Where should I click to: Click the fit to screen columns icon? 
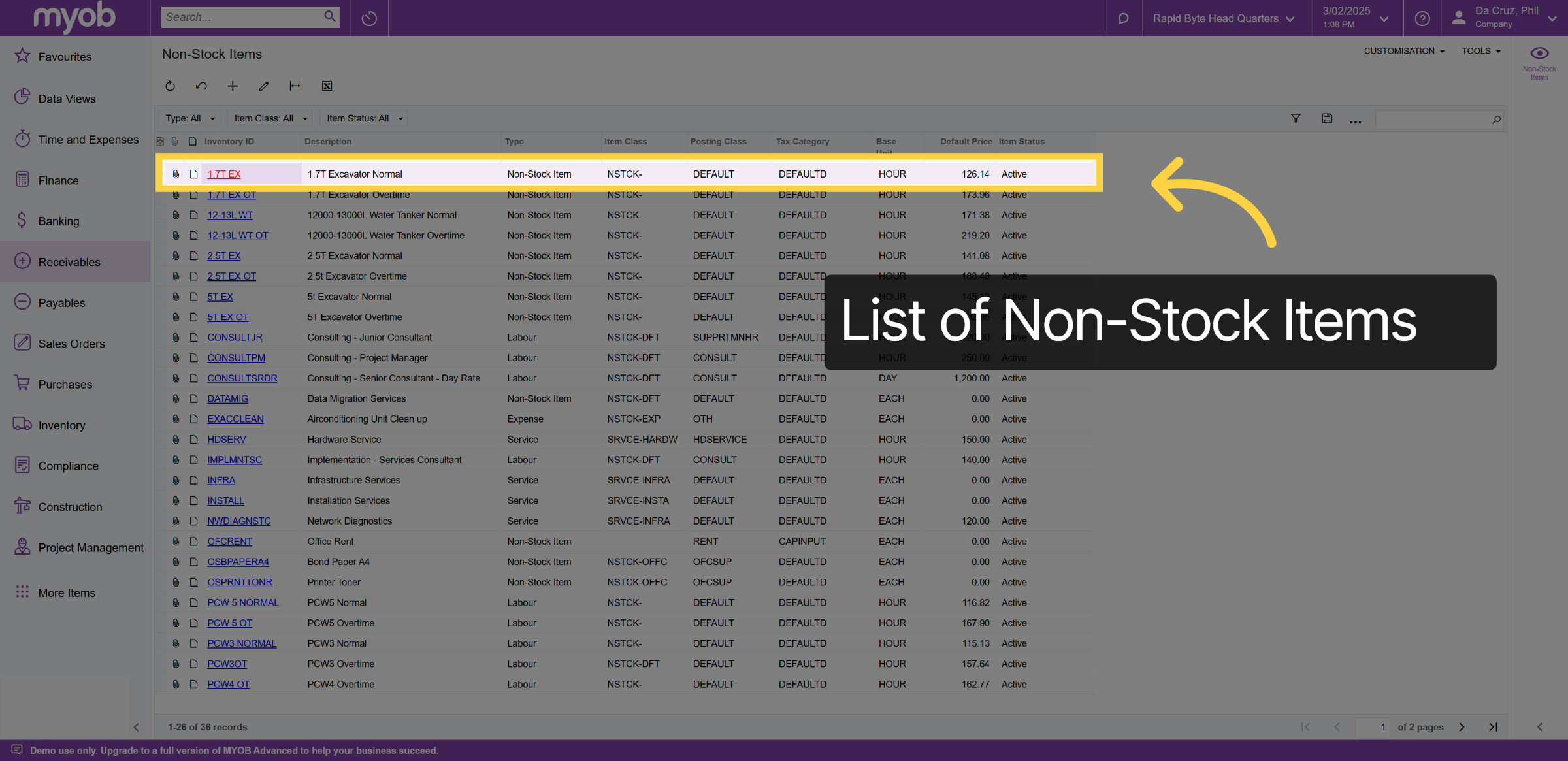295,86
